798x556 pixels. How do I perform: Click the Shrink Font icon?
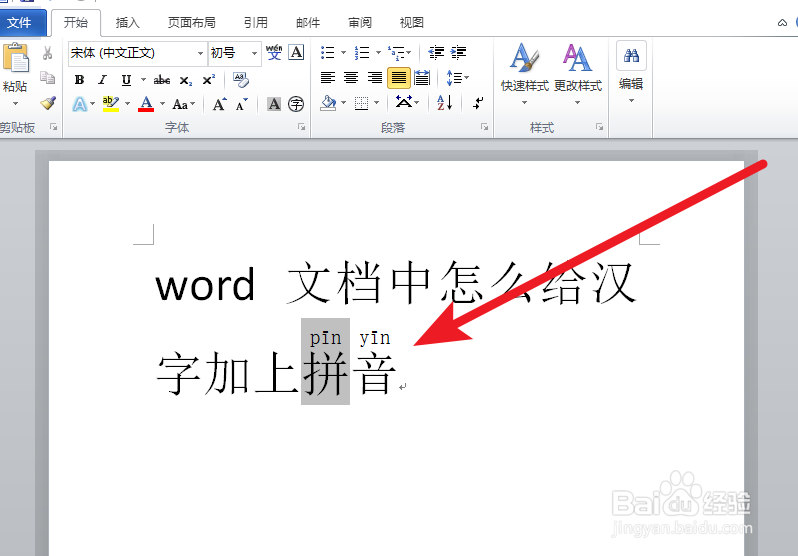click(241, 104)
